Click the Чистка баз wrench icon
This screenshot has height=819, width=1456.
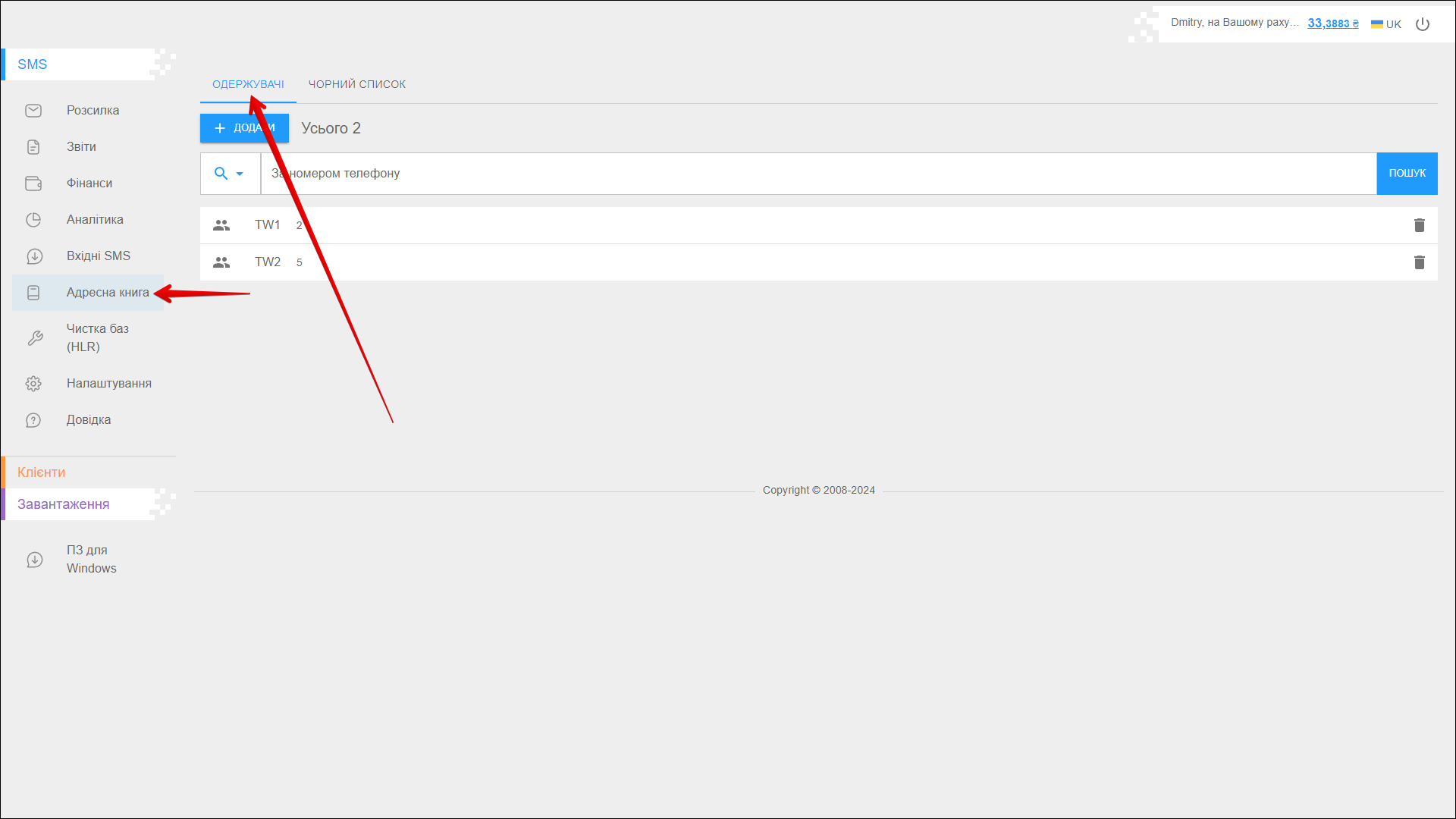point(35,338)
